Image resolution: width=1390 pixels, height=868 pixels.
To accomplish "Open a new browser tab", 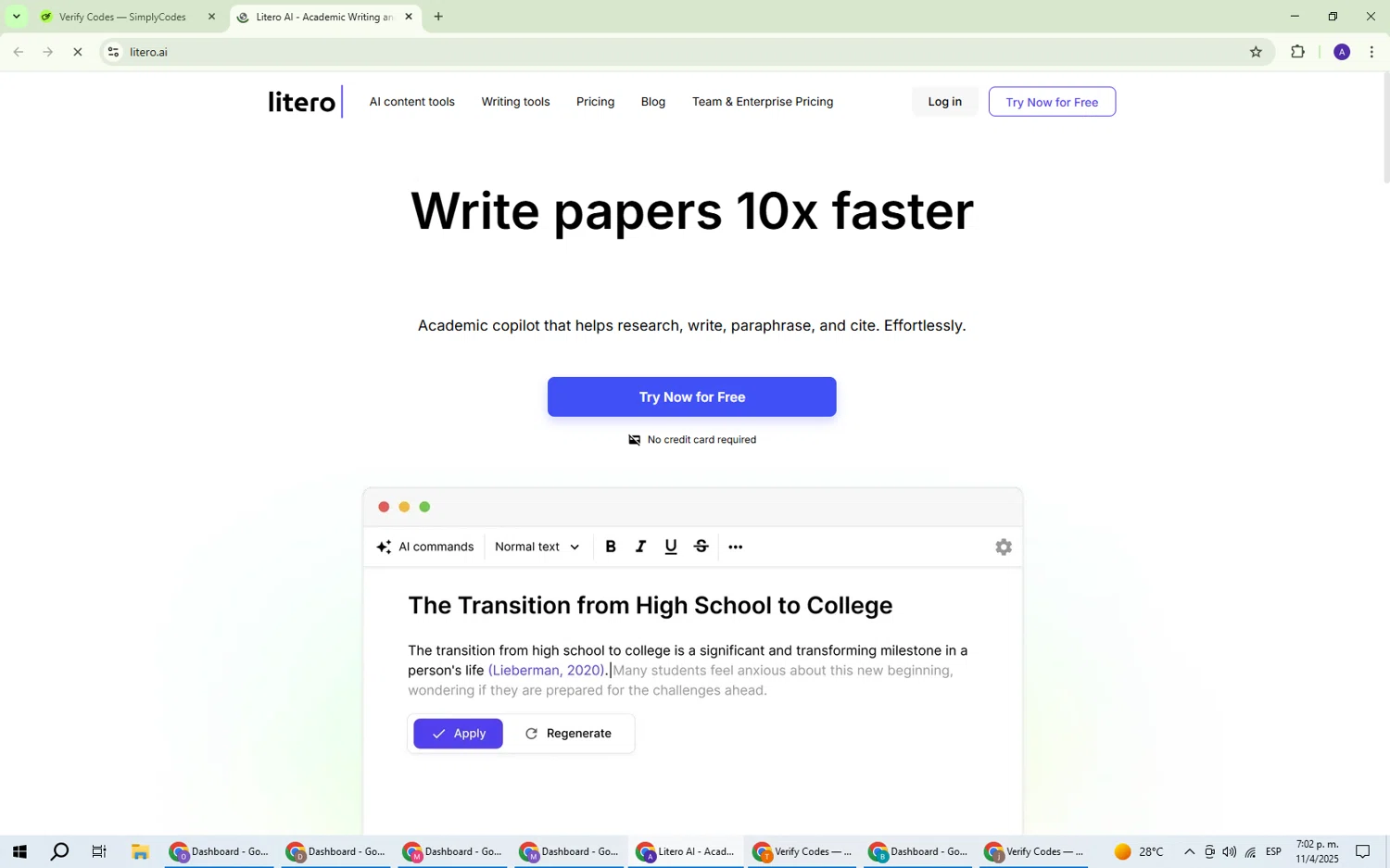I will (x=438, y=17).
